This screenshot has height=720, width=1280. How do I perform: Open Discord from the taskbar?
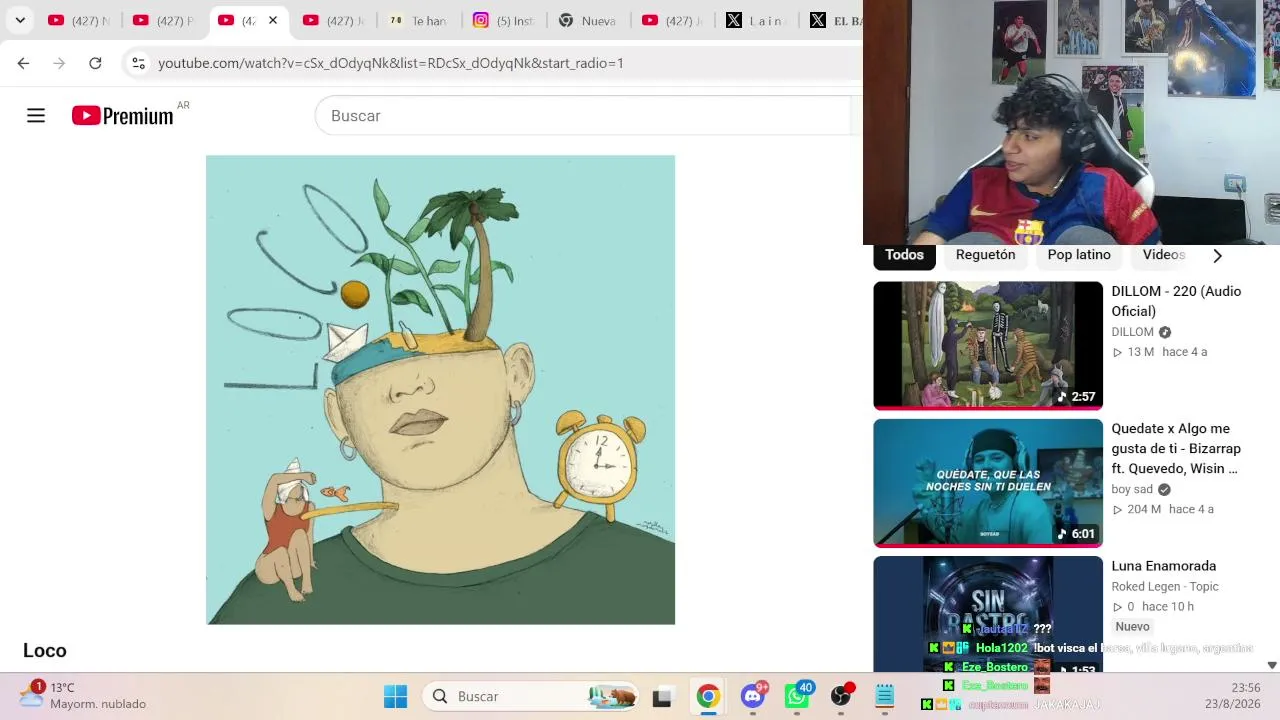click(x=753, y=696)
